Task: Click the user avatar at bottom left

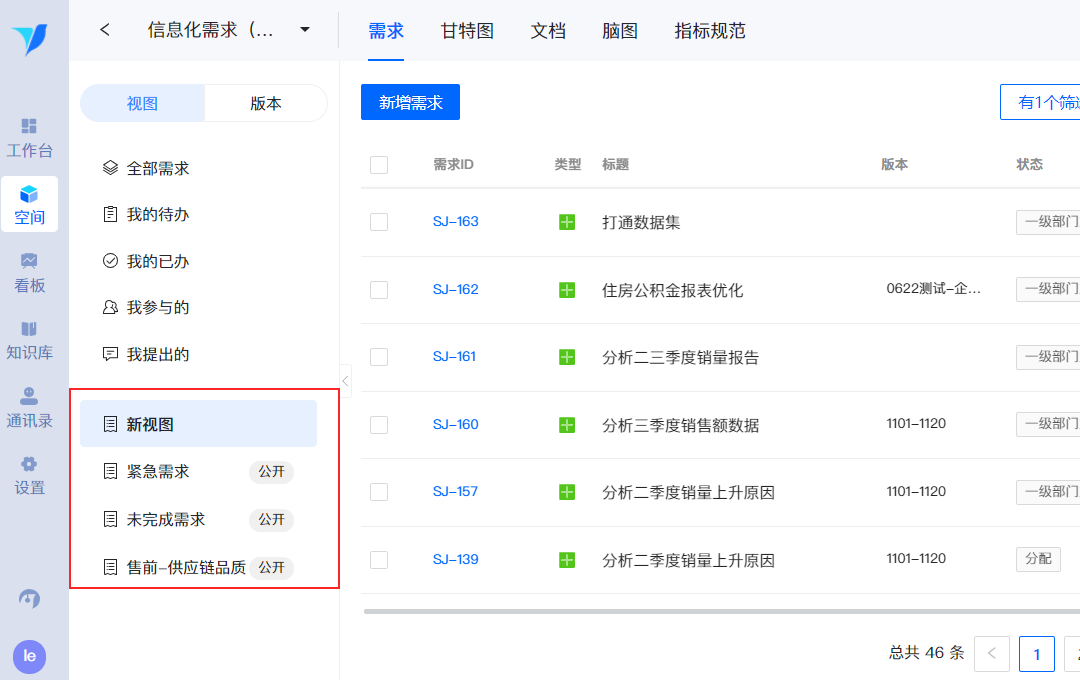Action: (x=29, y=656)
